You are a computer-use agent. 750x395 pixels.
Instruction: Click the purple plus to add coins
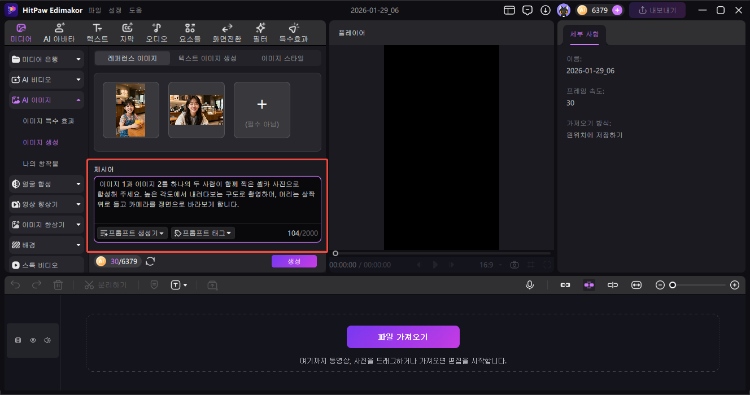coord(617,10)
